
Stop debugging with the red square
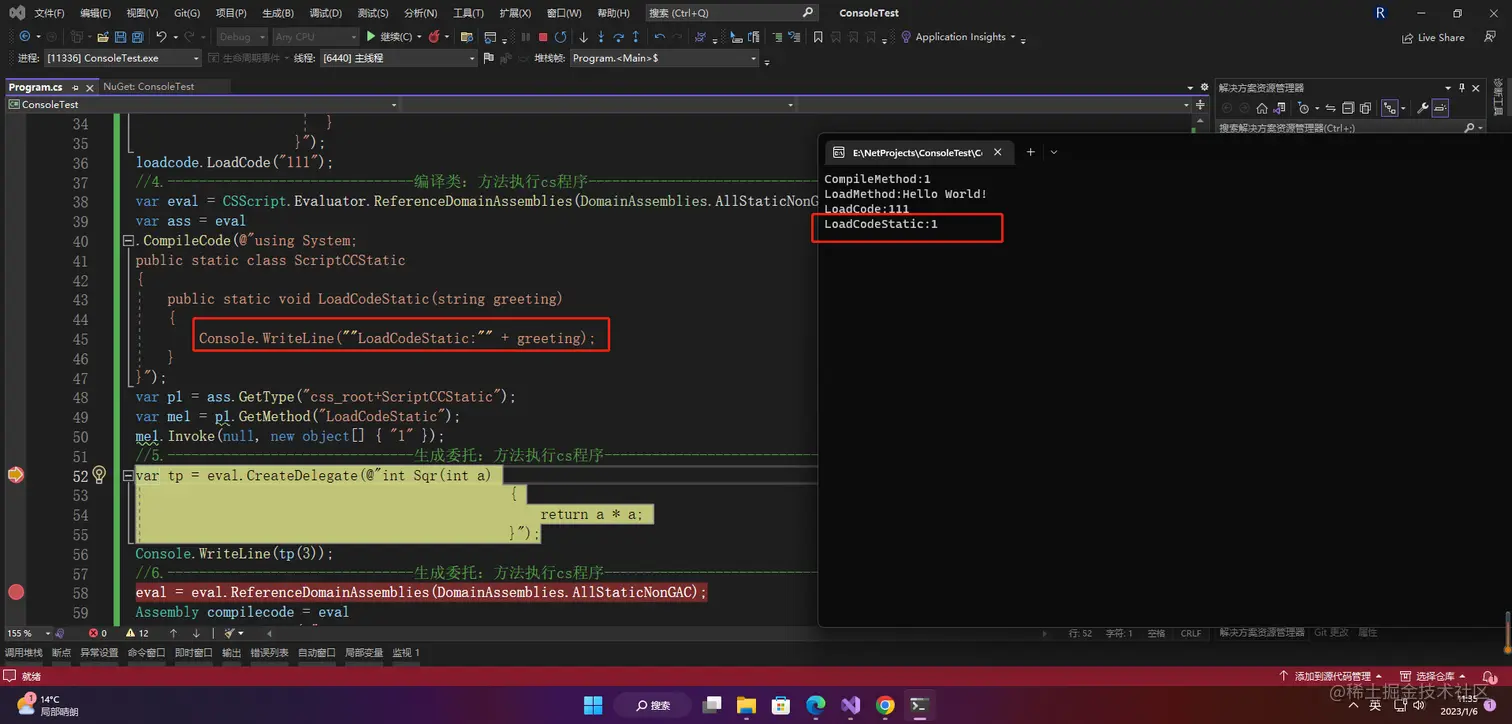[x=543, y=37]
